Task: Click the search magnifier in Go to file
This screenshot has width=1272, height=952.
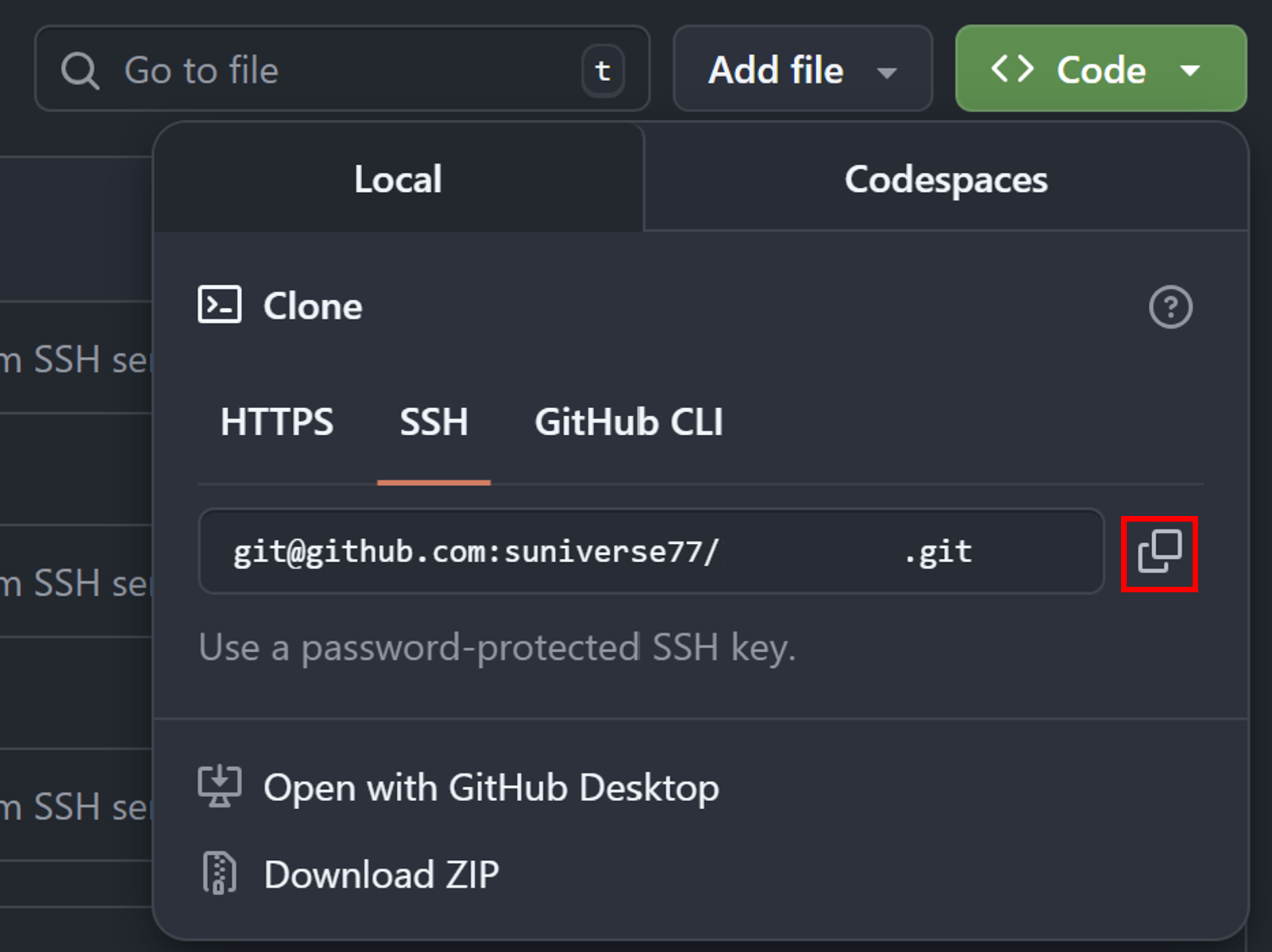Action: (x=80, y=71)
